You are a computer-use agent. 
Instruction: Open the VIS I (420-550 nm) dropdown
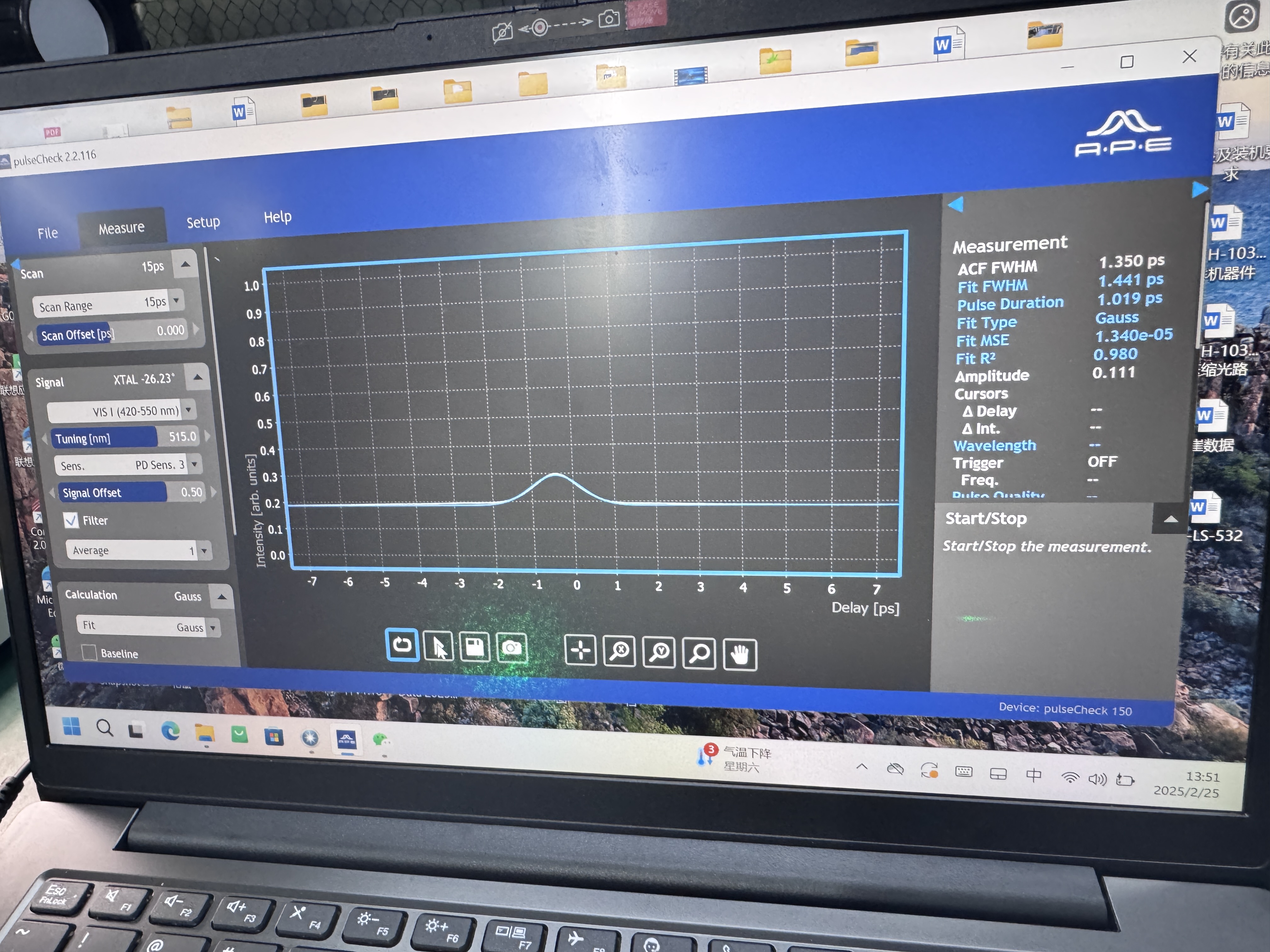pos(121,411)
